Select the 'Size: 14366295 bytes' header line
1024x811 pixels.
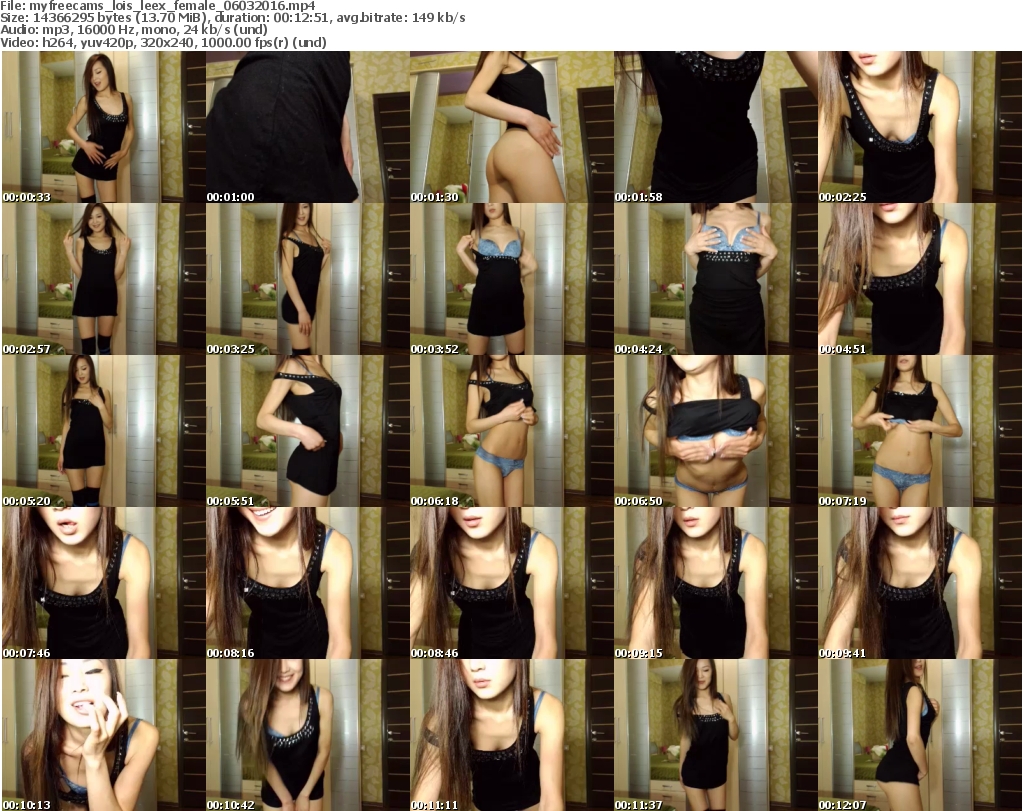coord(232,18)
